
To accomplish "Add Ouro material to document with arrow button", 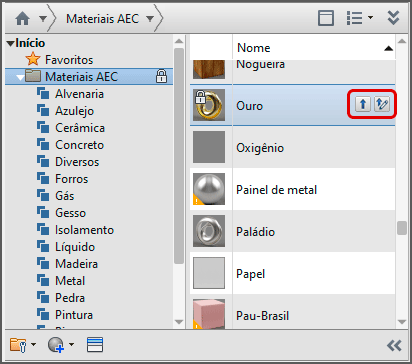I will click(x=363, y=104).
